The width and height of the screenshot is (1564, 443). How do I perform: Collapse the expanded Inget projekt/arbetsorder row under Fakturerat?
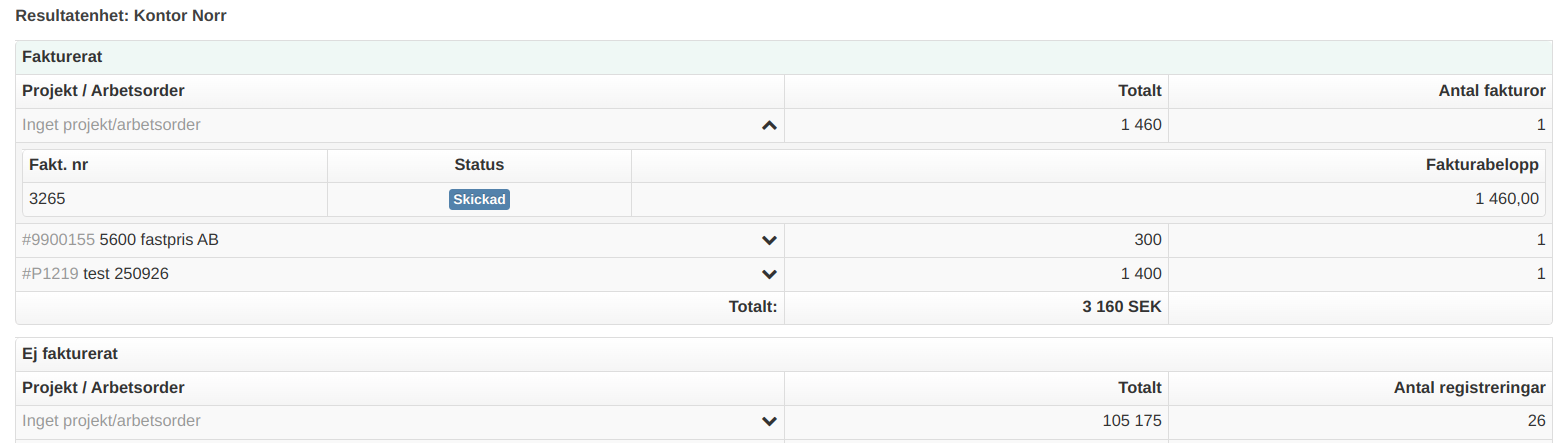click(769, 126)
